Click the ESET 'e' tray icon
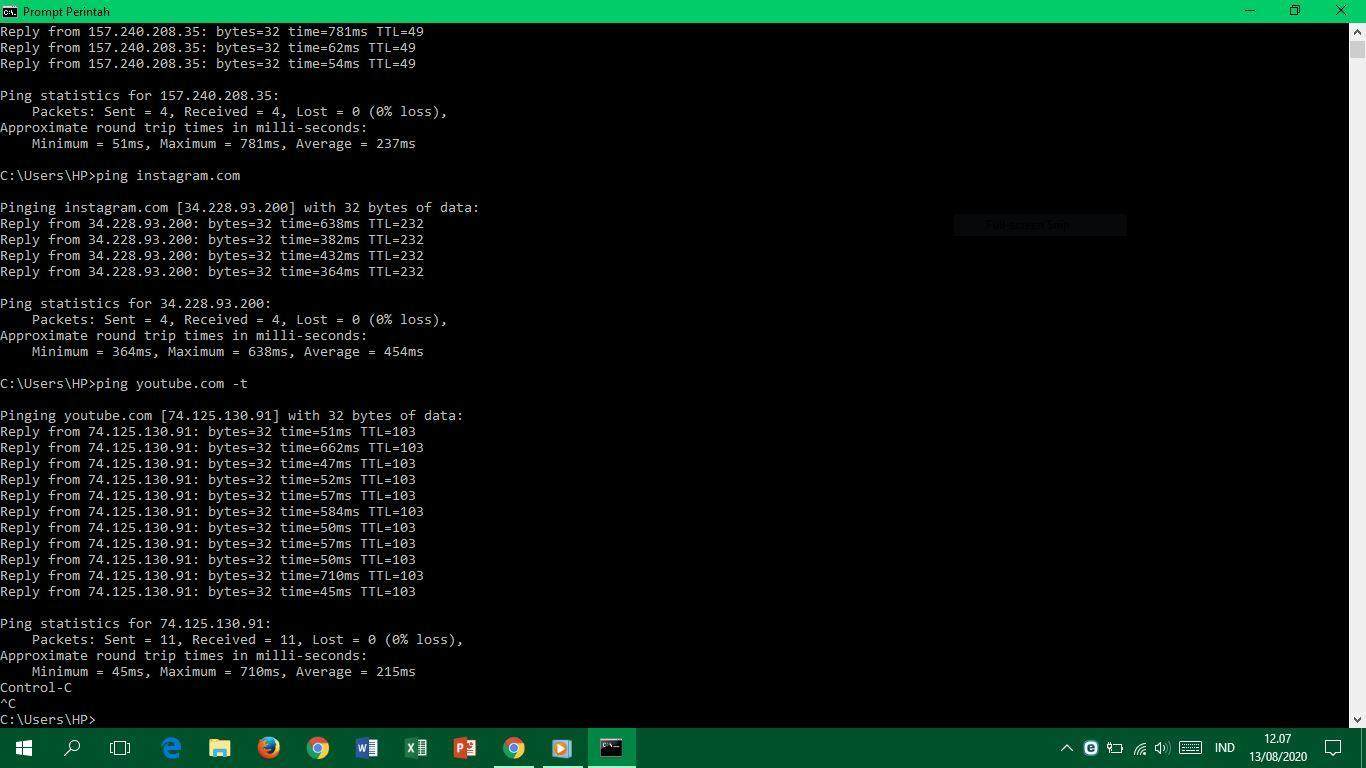Image resolution: width=1366 pixels, height=768 pixels. point(1091,748)
